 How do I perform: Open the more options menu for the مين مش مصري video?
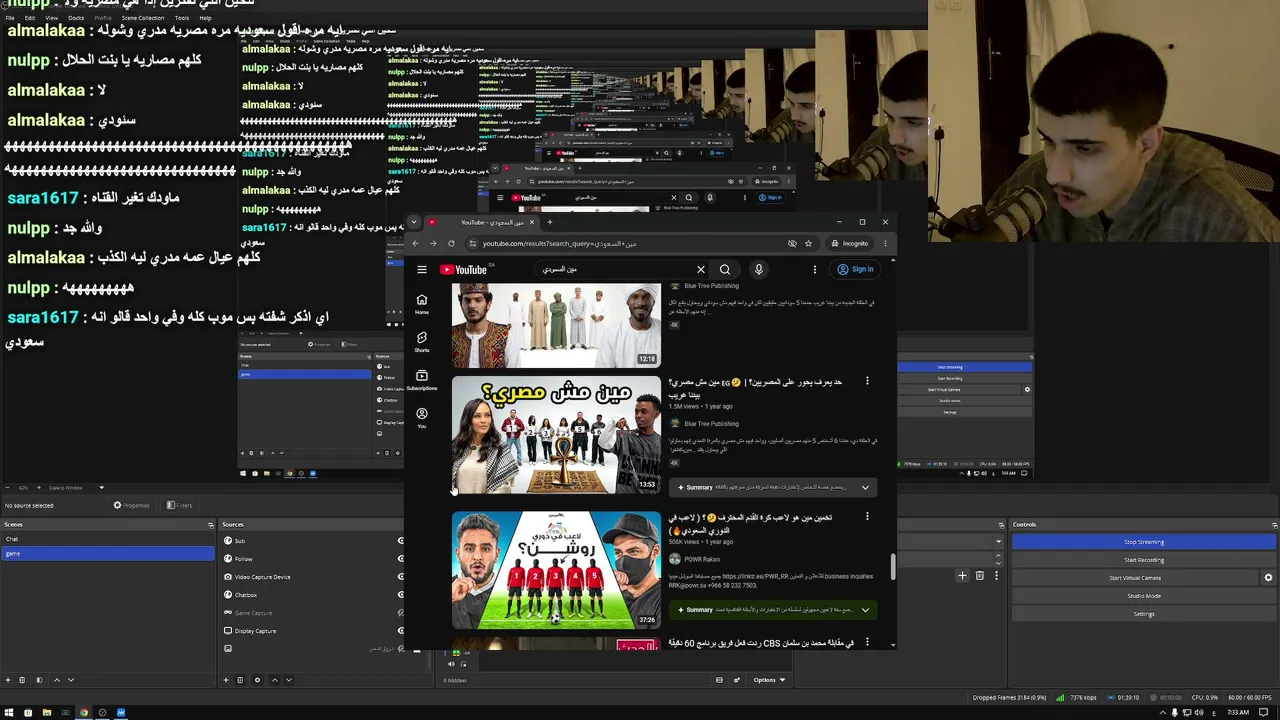click(x=867, y=381)
